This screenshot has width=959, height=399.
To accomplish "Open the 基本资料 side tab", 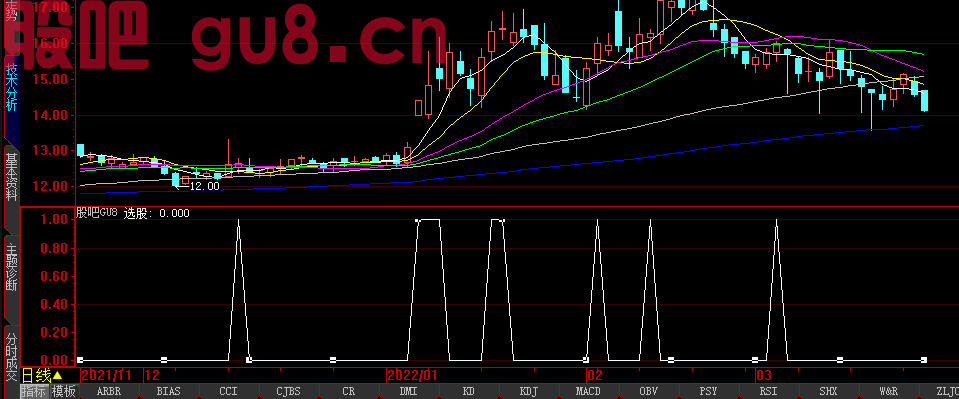I will (12, 178).
